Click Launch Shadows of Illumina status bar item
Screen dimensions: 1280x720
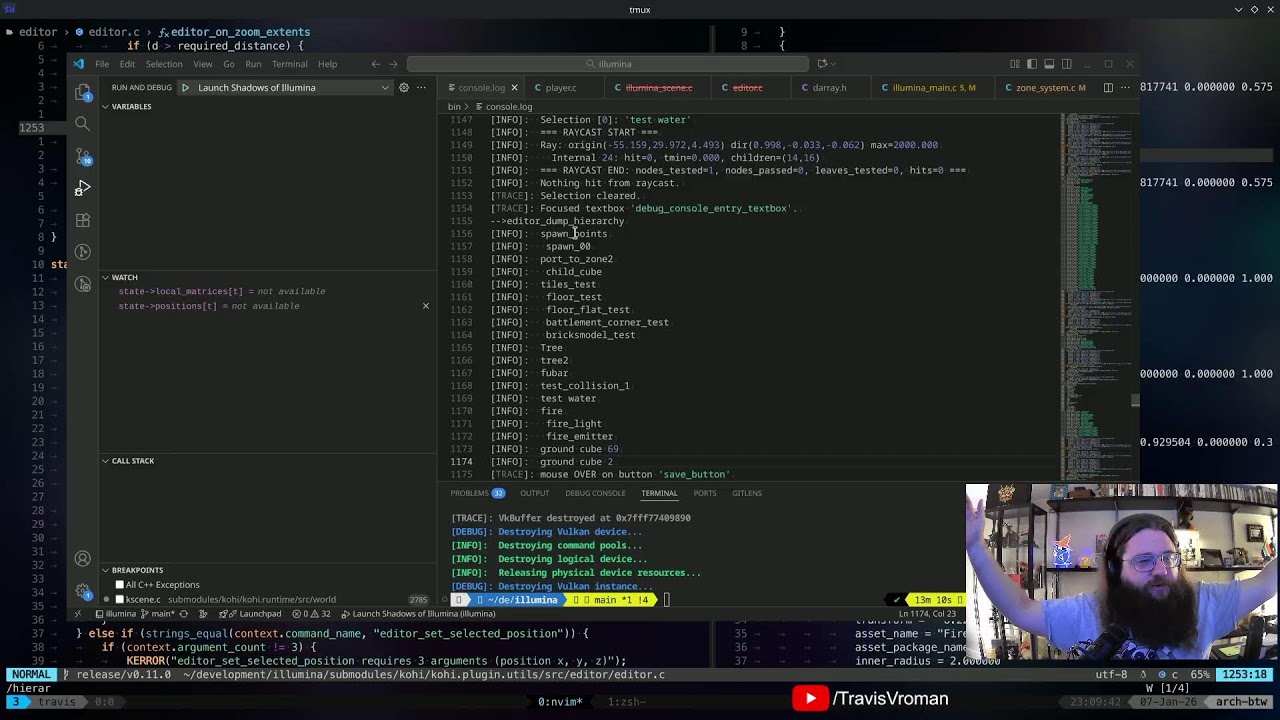coord(418,614)
